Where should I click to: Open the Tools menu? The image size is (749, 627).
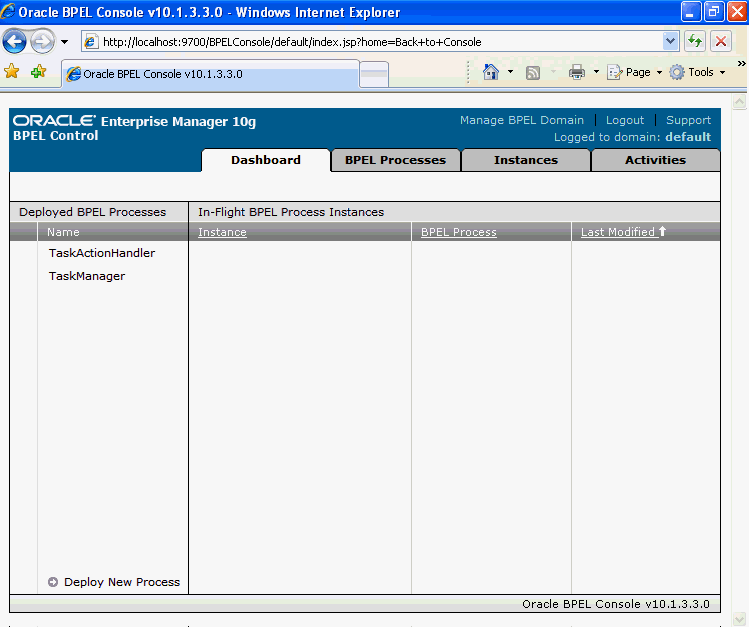pos(697,72)
